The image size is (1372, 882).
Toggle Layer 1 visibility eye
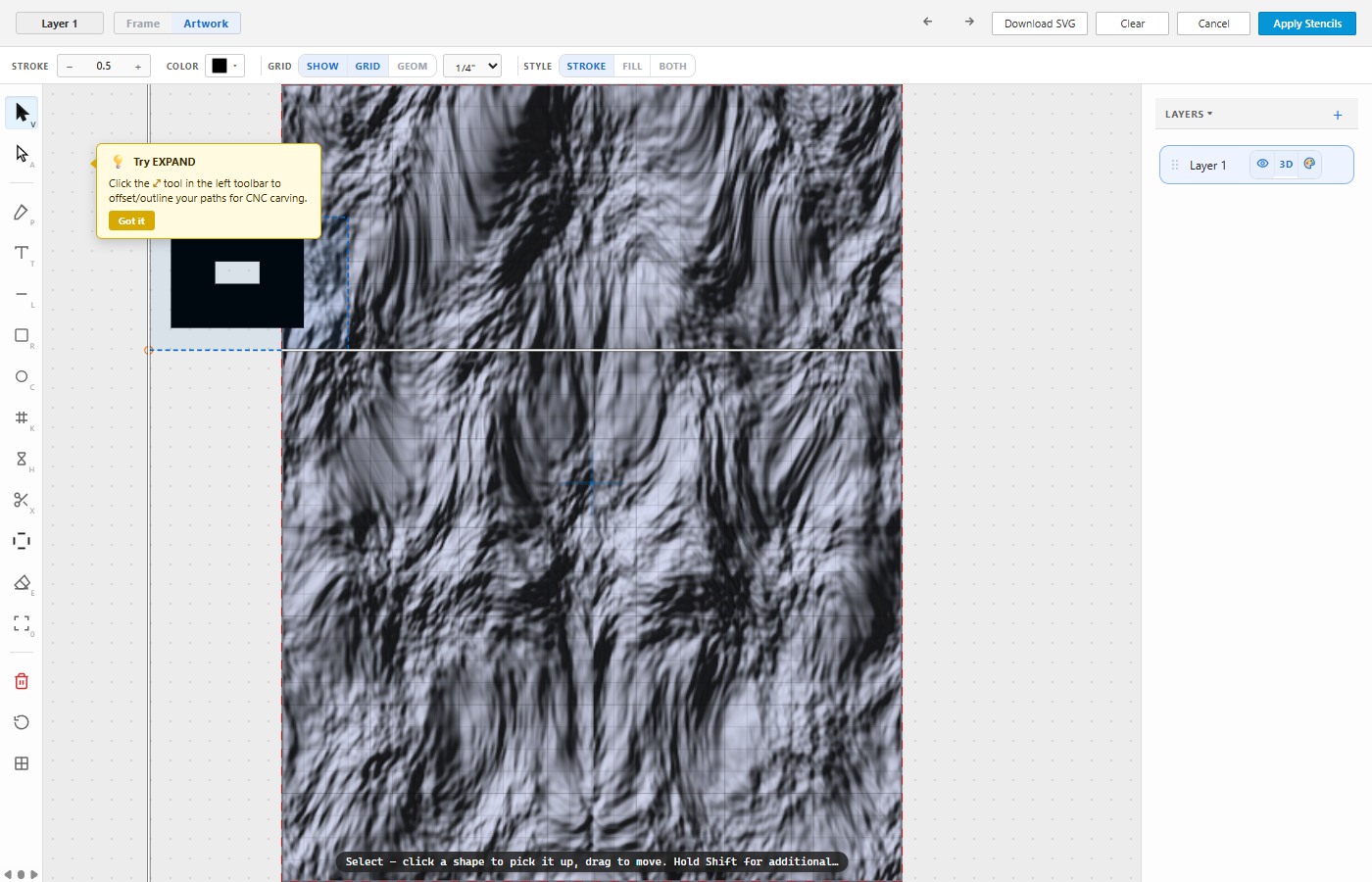(x=1262, y=164)
